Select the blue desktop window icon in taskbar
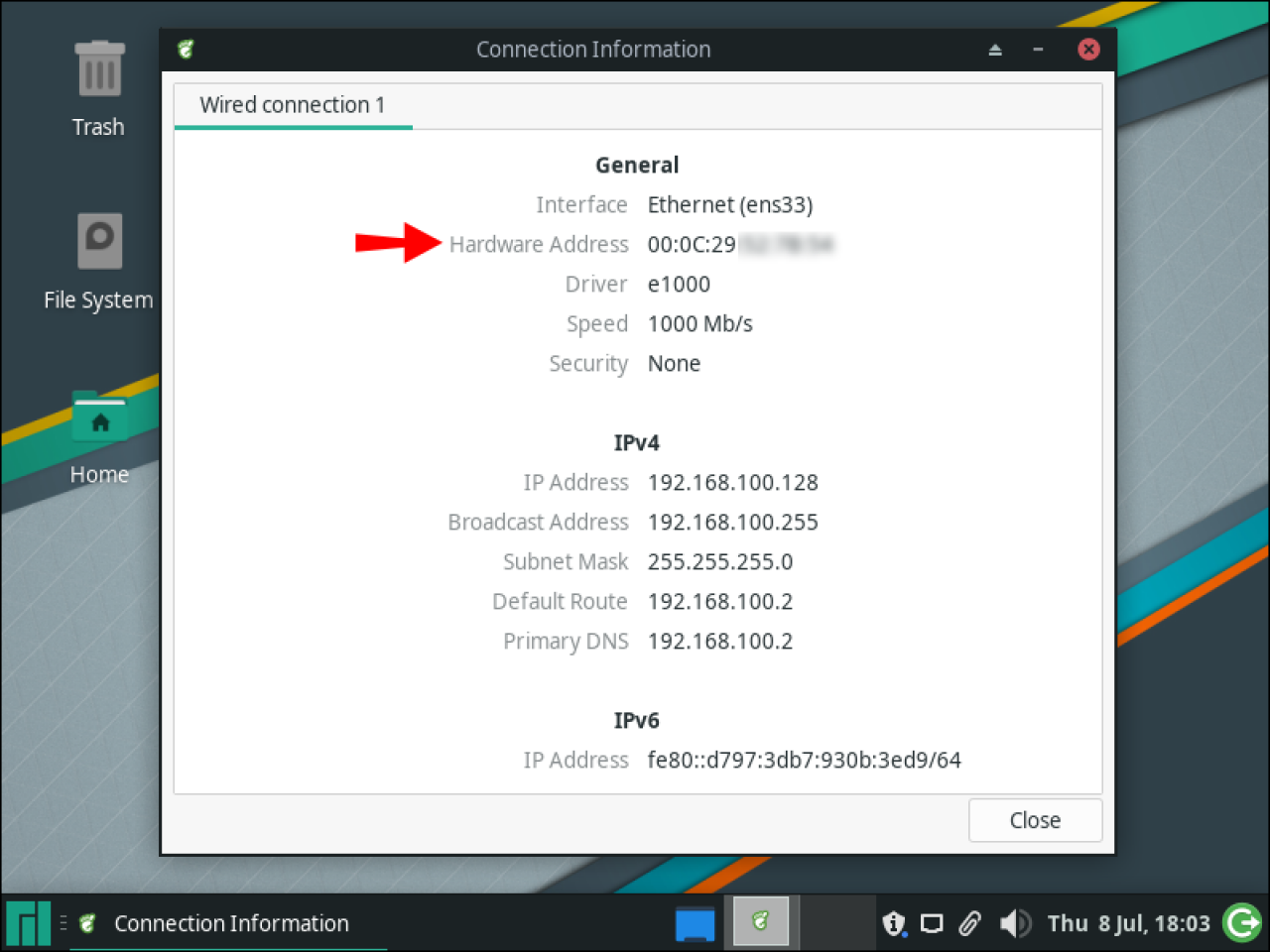Viewport: 1270px width, 952px height. pos(695,922)
